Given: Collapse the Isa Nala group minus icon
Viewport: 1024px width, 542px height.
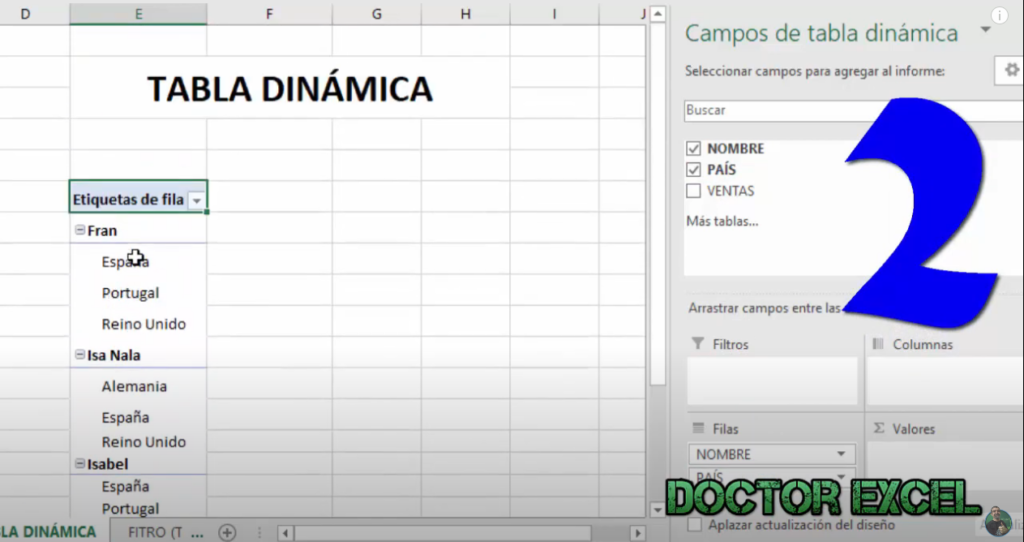Looking at the screenshot, I should tap(80, 355).
